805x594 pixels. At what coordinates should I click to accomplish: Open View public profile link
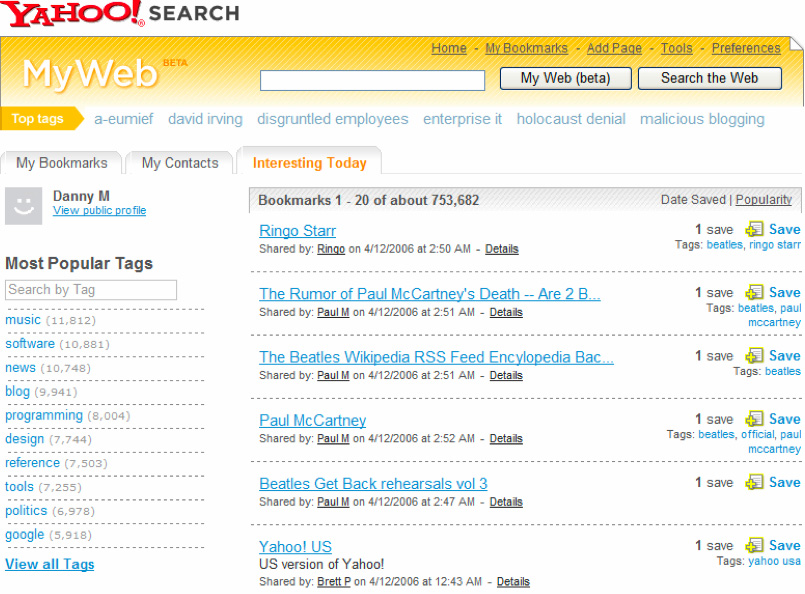99,210
